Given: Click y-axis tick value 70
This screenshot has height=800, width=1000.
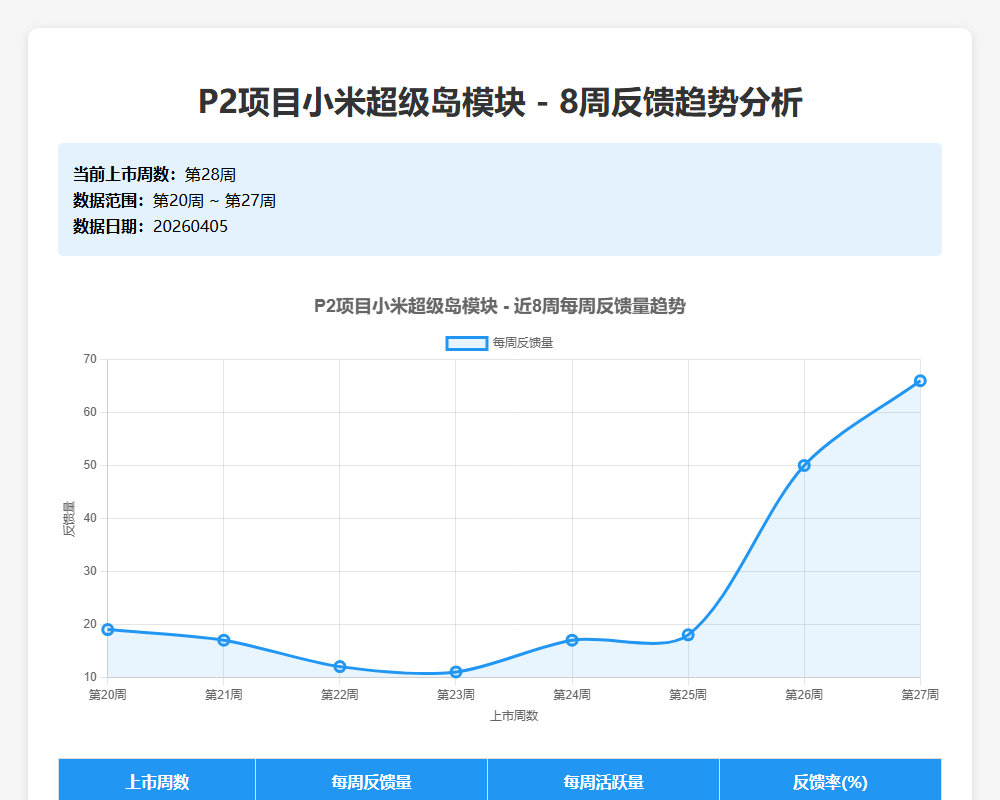Looking at the screenshot, I should coord(90,359).
